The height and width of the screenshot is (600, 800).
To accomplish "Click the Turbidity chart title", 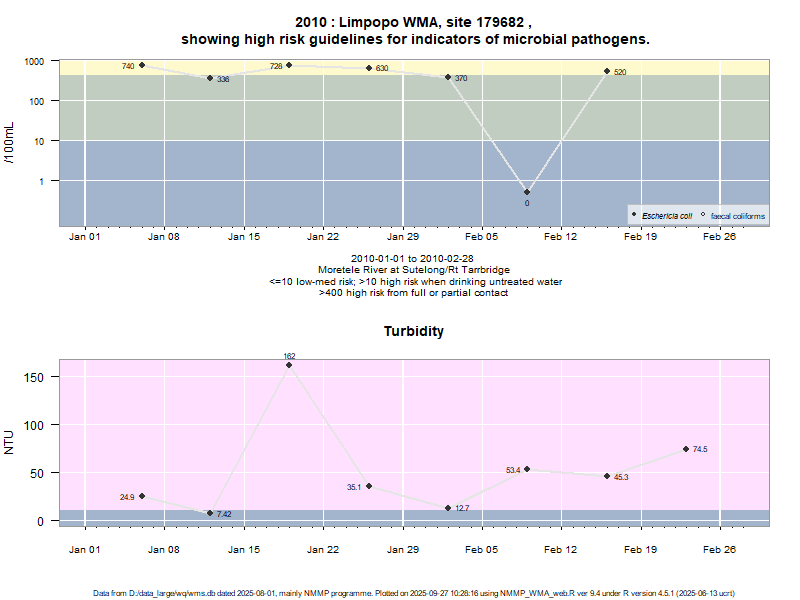I will click(x=414, y=331).
